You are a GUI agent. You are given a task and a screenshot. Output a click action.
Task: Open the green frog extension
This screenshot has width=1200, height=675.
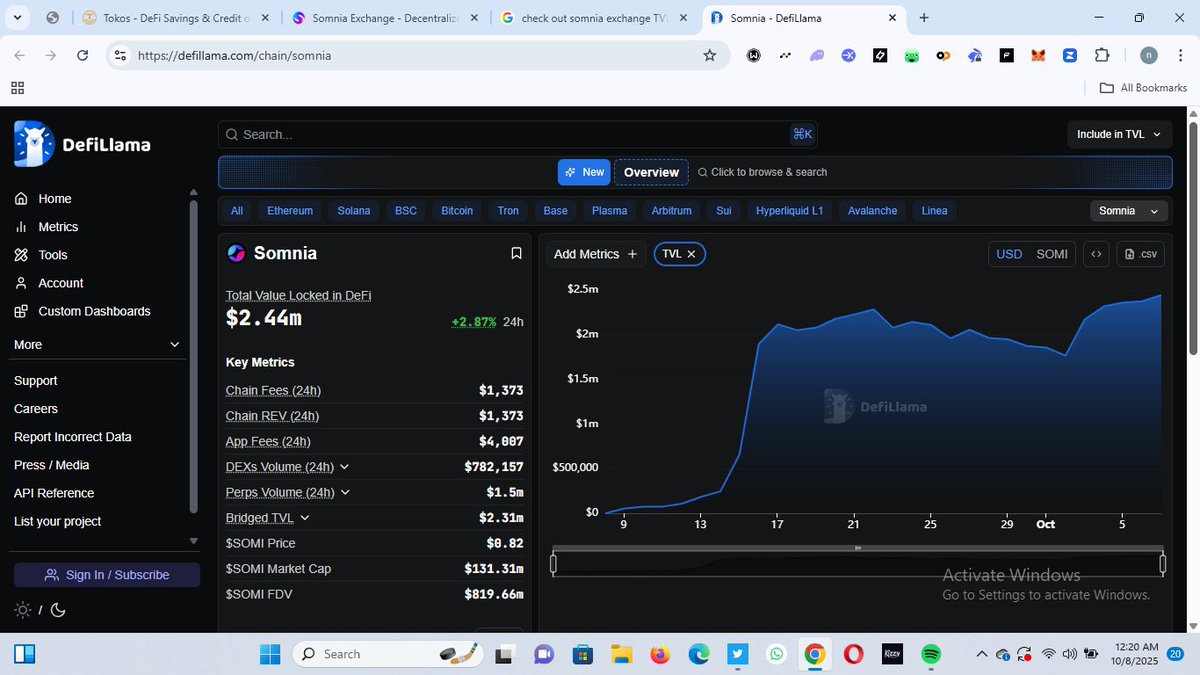(912, 56)
